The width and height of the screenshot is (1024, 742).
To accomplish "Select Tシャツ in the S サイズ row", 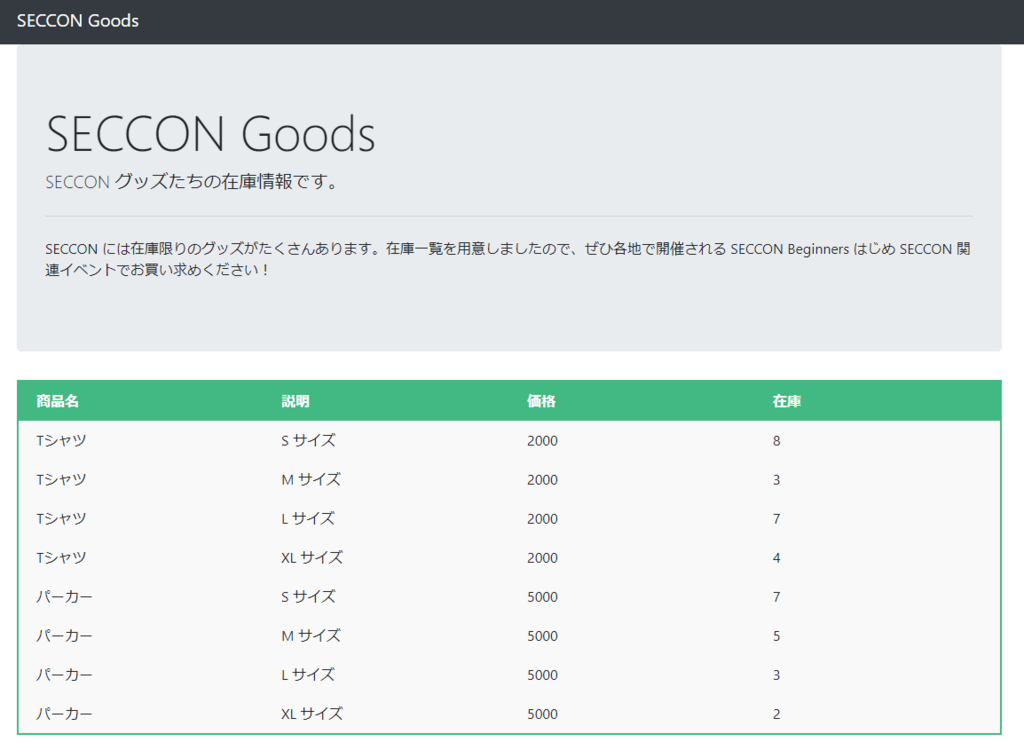I will 61,441.
